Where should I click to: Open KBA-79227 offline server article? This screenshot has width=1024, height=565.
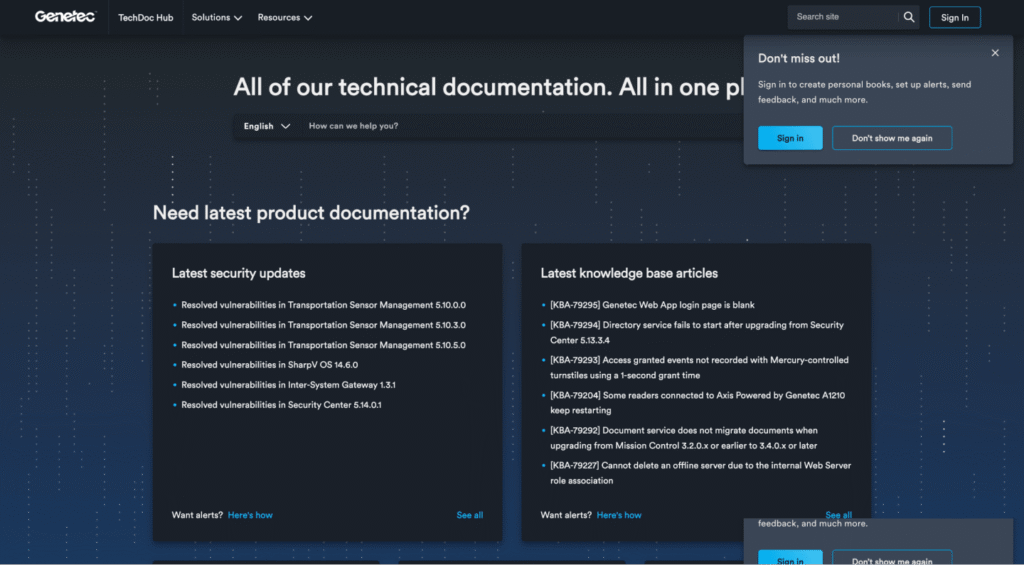(700, 473)
